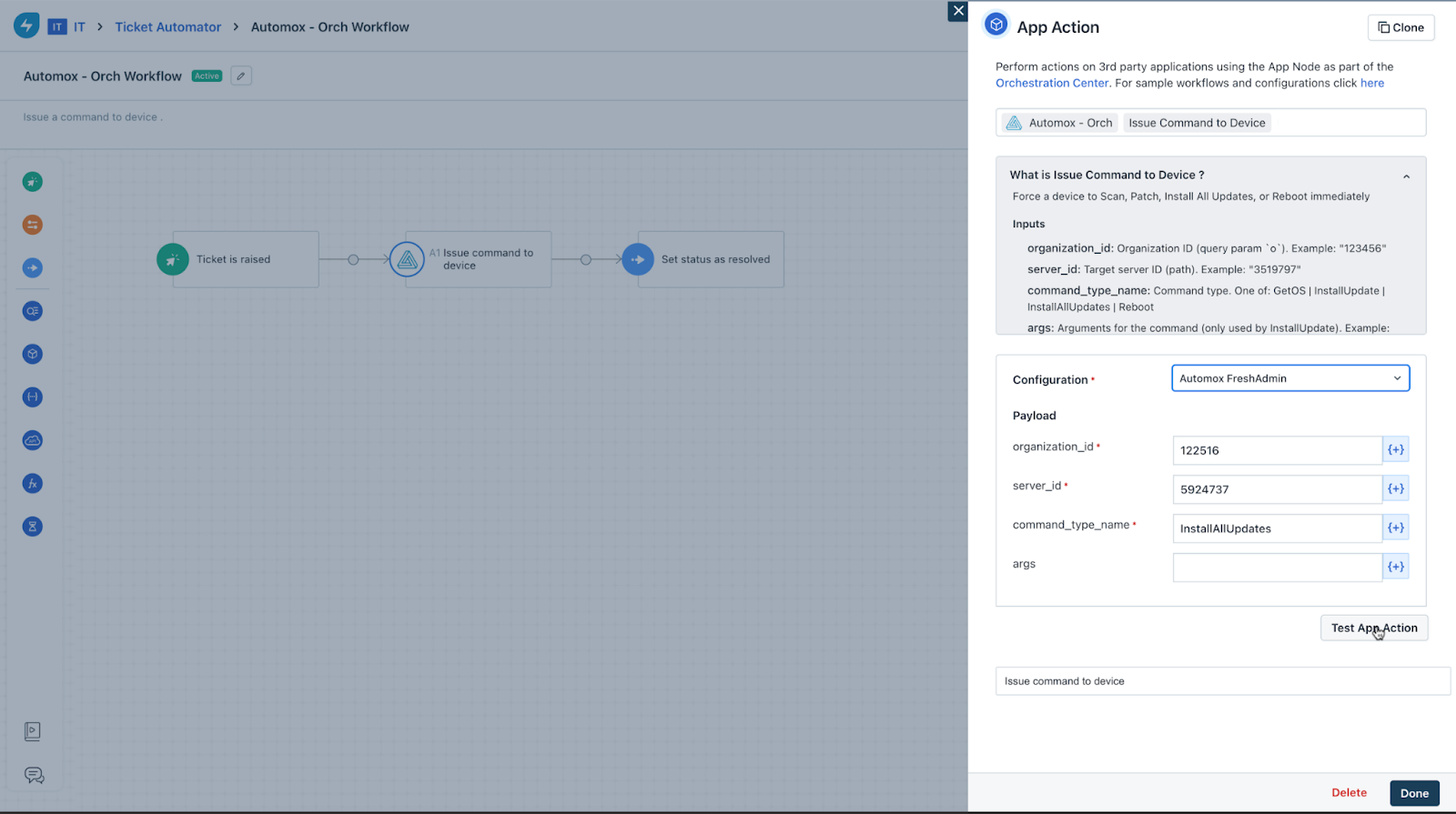Screen dimensions: 1456x814
Task: Select the A1 Issue command to device node label
Action: 481,259
